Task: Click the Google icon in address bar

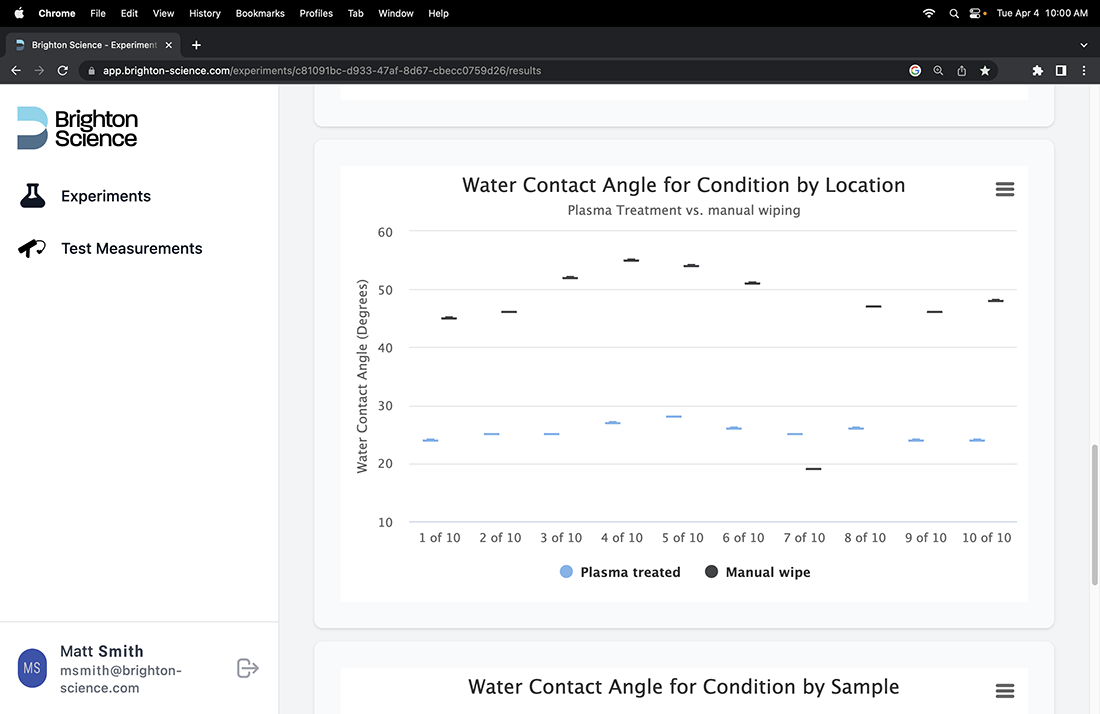Action: [x=915, y=71]
